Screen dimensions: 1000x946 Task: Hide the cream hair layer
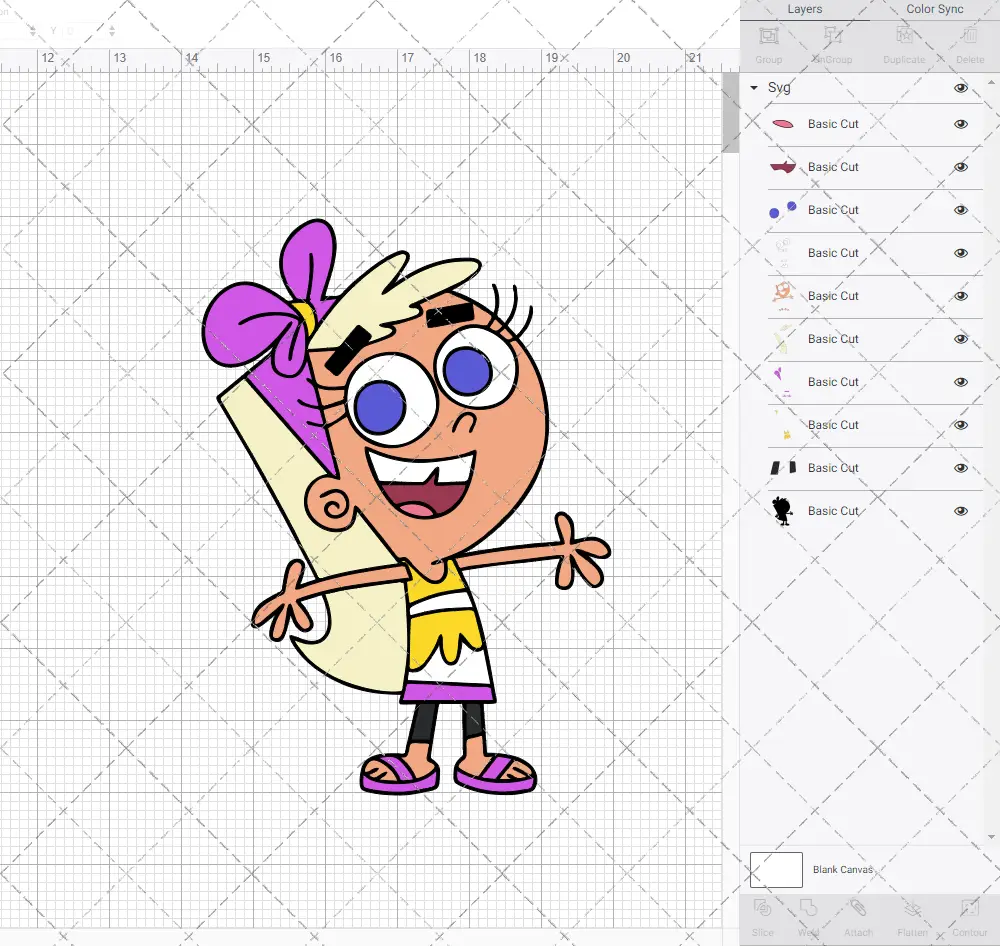tap(960, 339)
